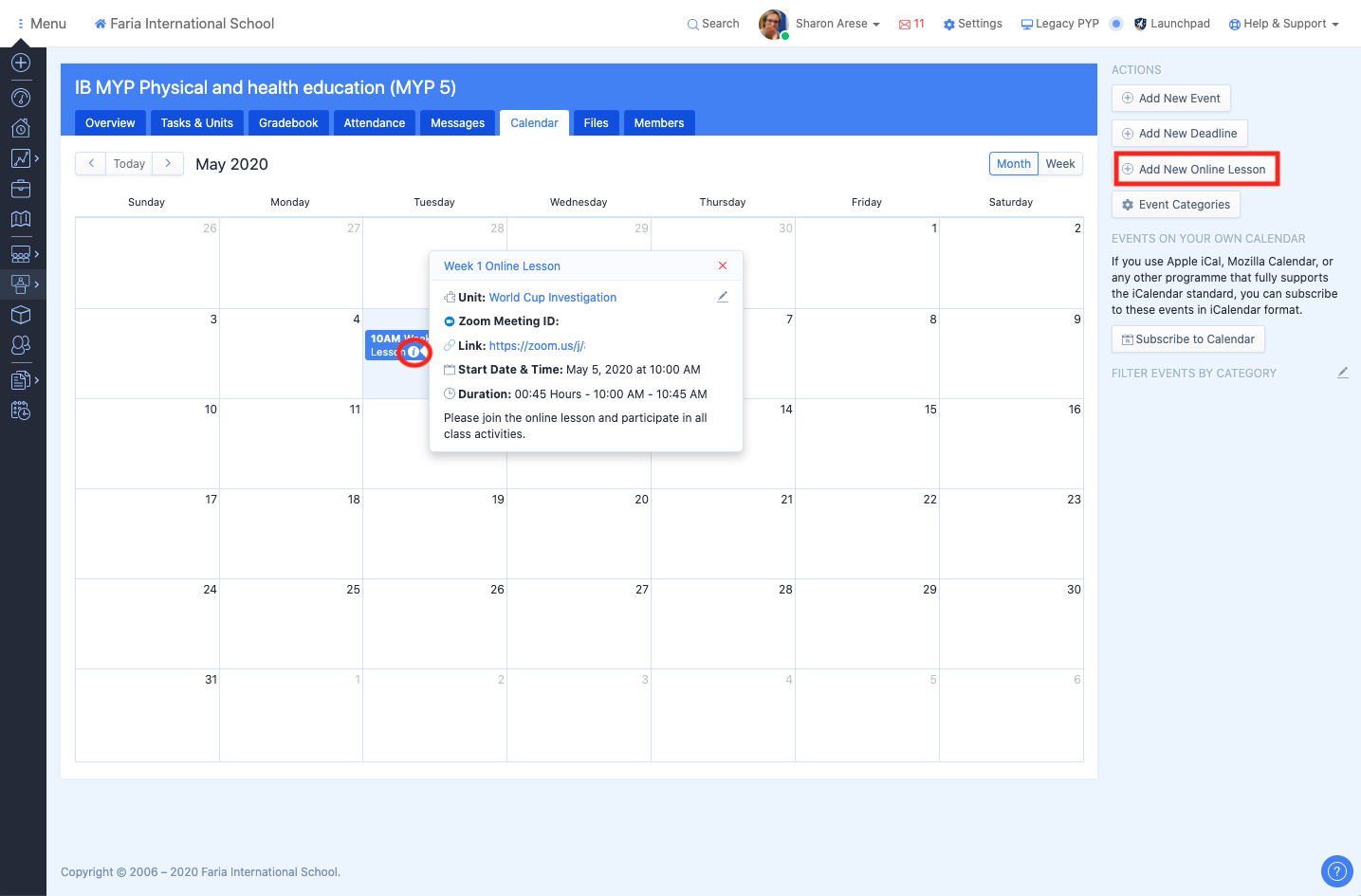The height and width of the screenshot is (896, 1361).
Task: Expand the Help & Support menu
Action: click(x=1283, y=24)
